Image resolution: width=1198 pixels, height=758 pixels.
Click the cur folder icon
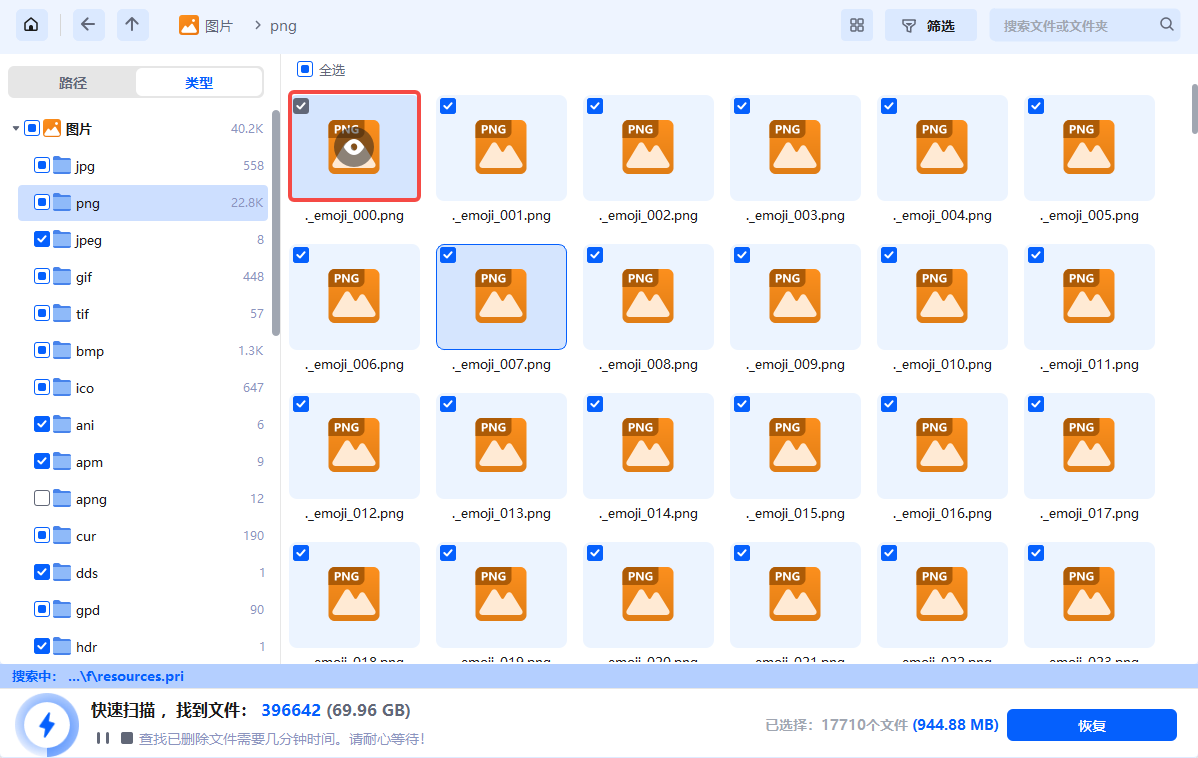click(x=62, y=535)
